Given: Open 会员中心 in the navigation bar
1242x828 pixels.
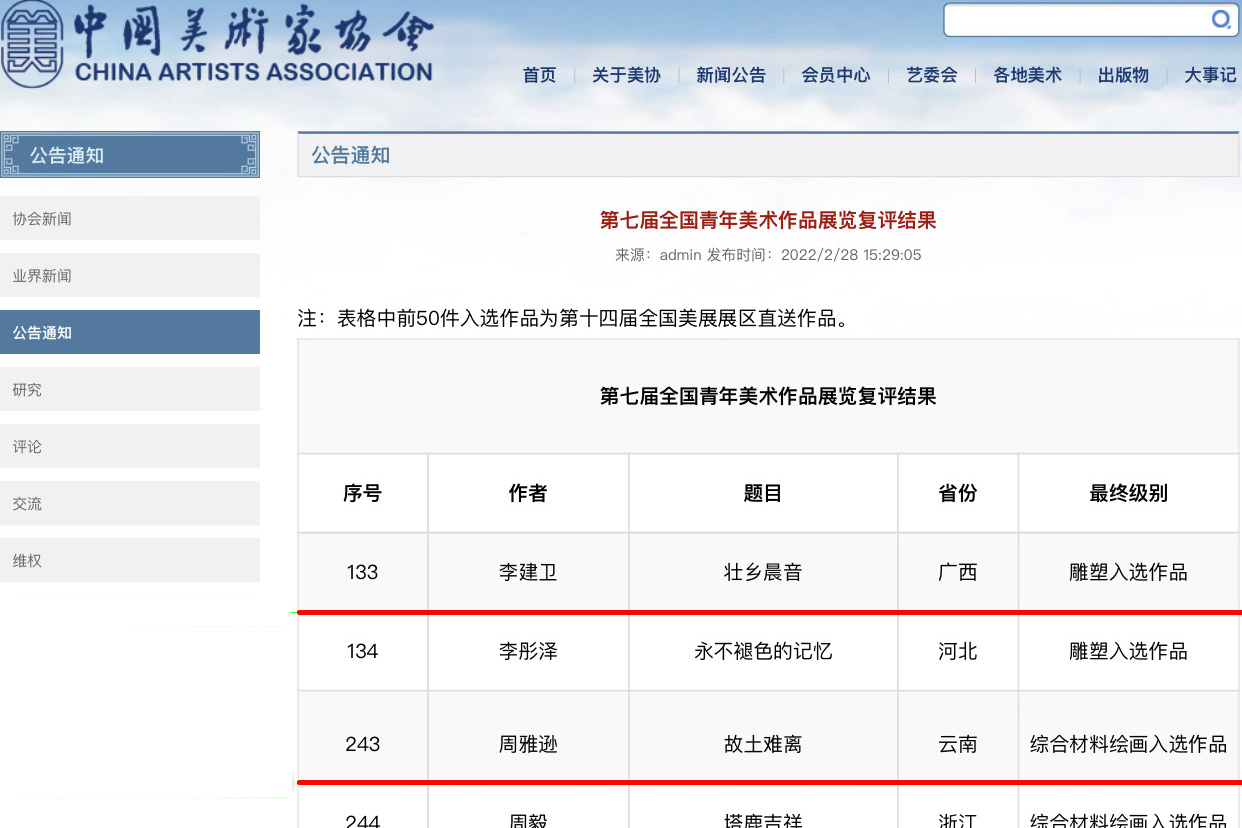Looking at the screenshot, I should point(836,75).
